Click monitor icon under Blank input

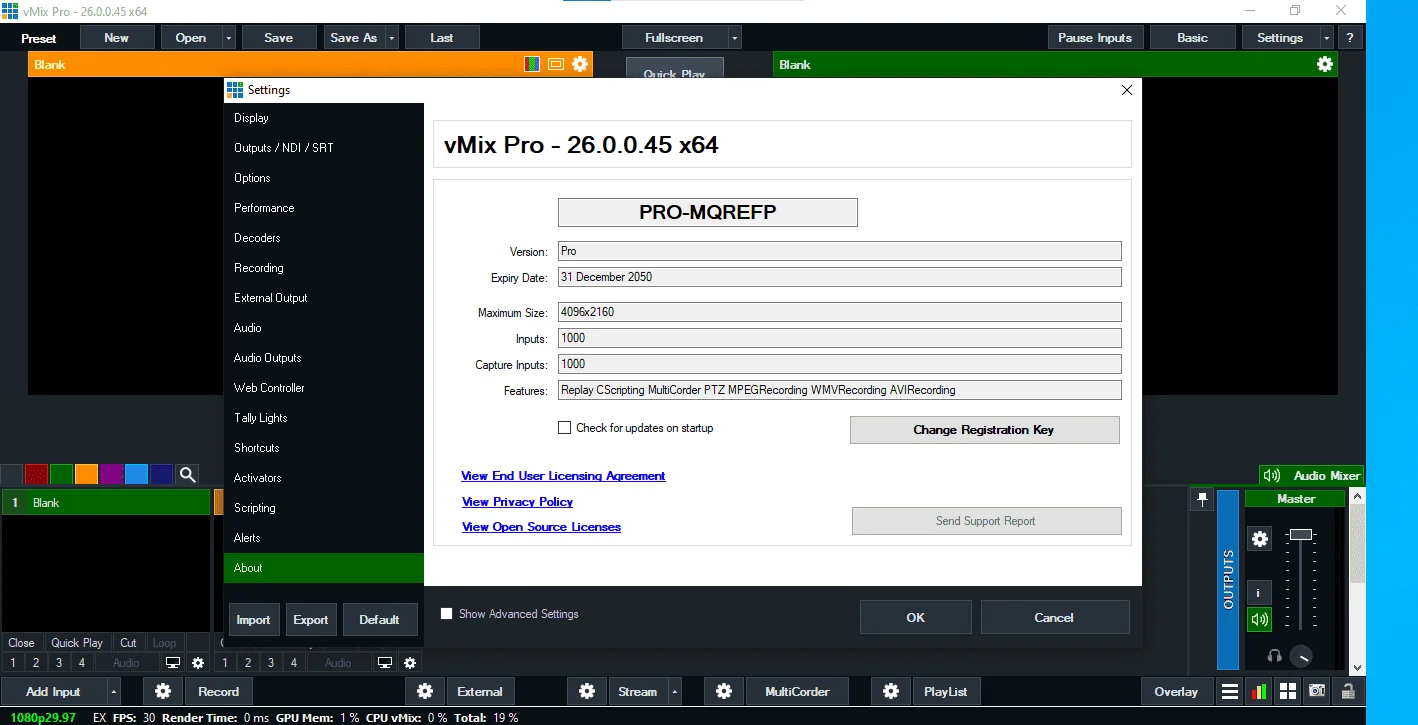click(173, 662)
